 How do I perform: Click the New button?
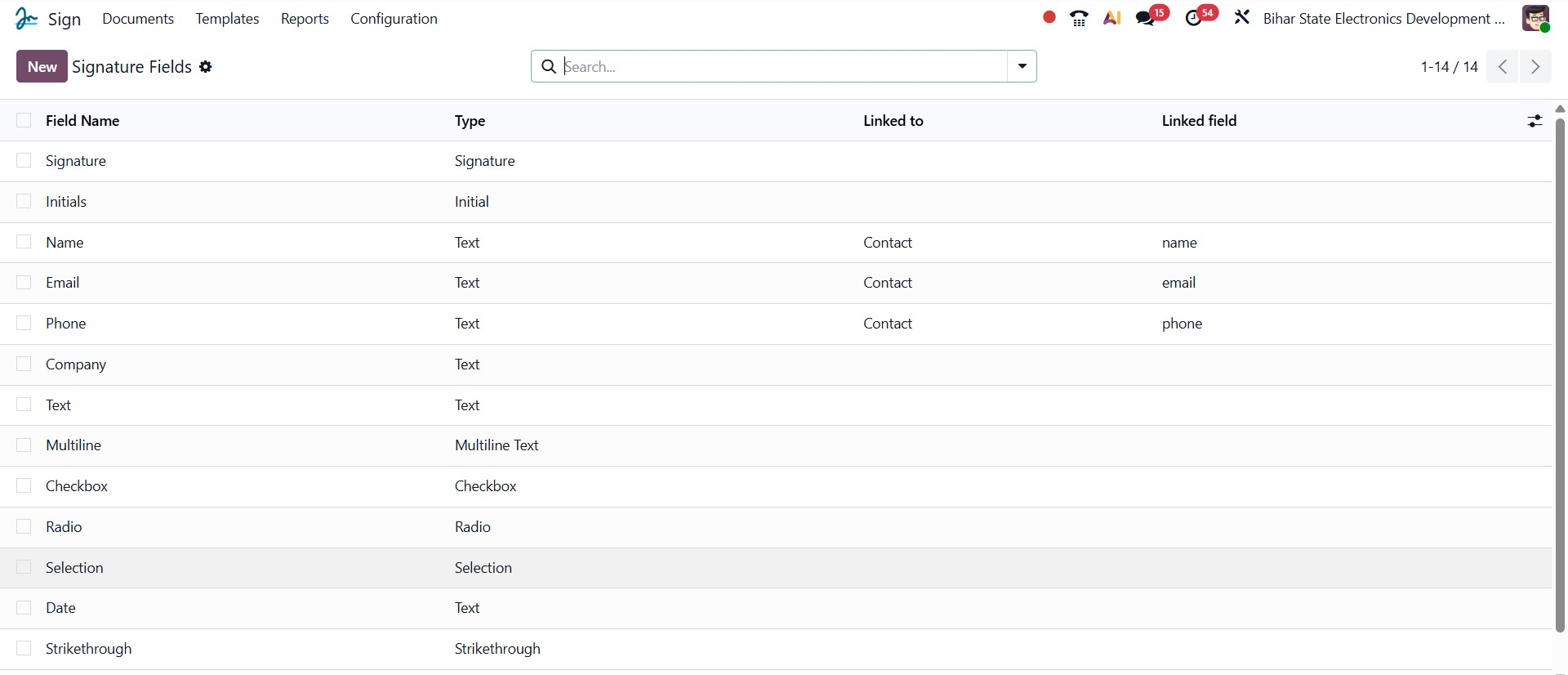tap(42, 66)
